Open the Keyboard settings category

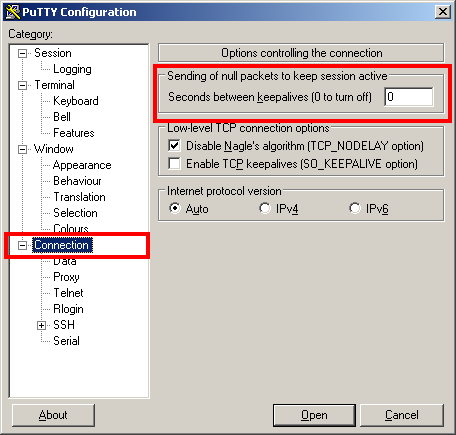[x=76, y=101]
